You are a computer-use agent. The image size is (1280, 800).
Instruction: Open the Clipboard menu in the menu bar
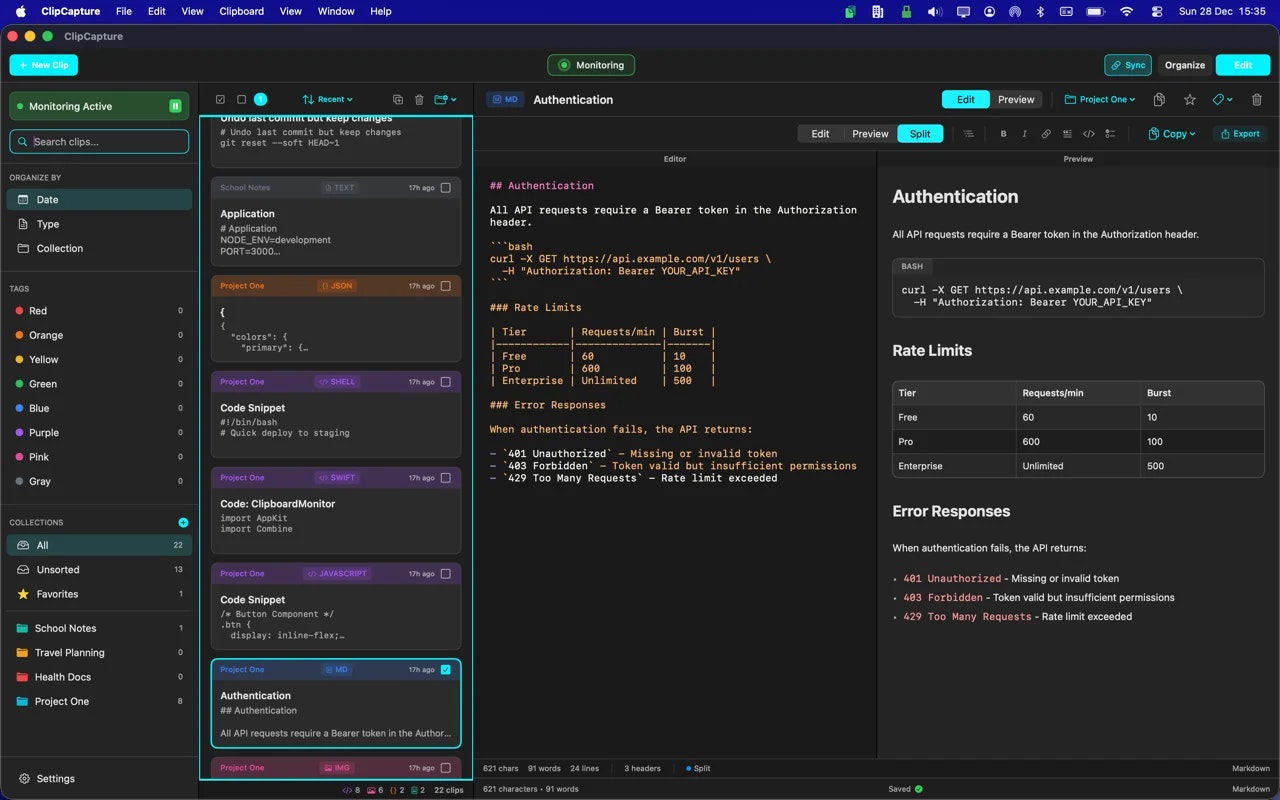tap(241, 11)
